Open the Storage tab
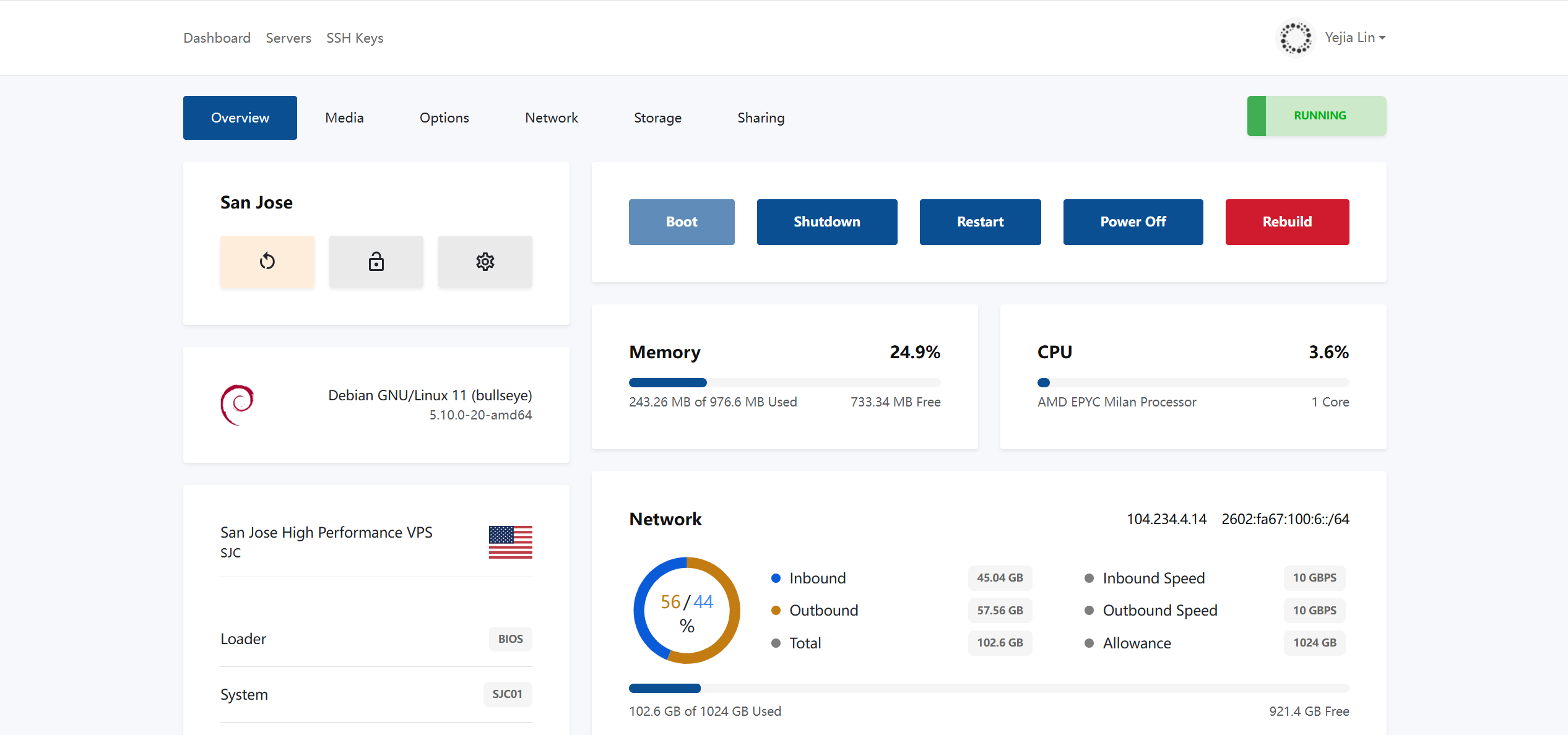Viewport: 1568px width, 735px height. point(657,118)
